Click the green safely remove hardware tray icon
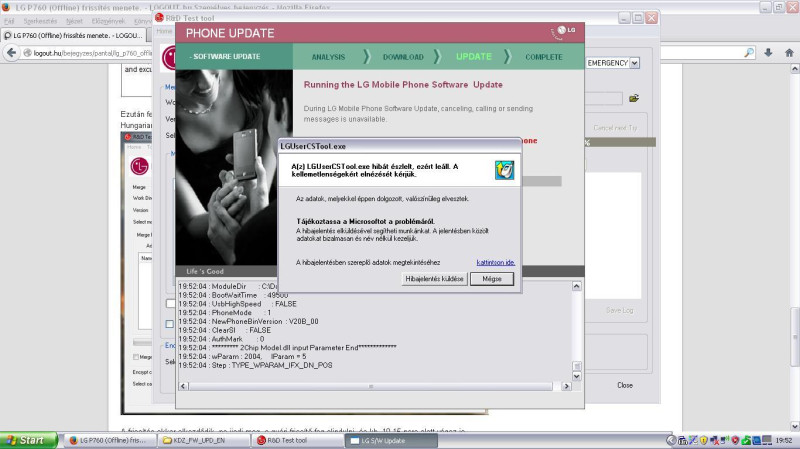Screen dimensions: 800x449 746,440
